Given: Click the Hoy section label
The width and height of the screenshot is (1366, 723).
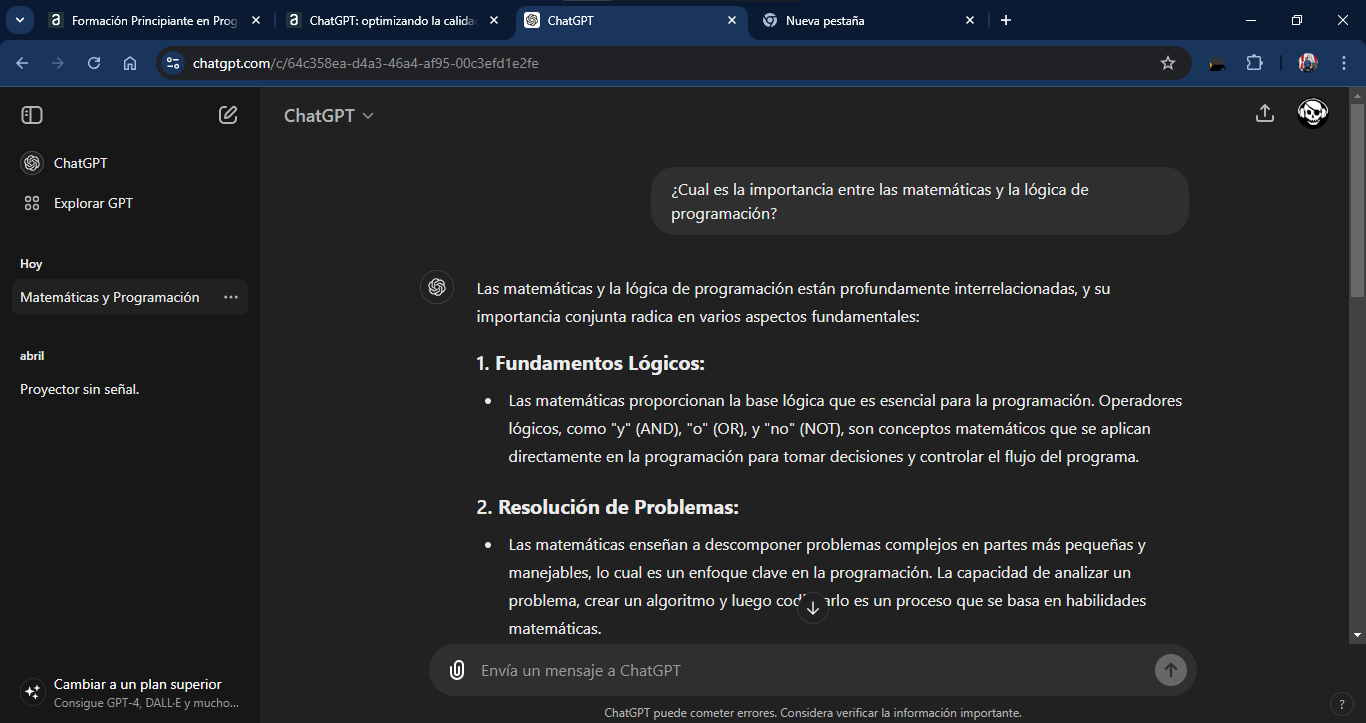Looking at the screenshot, I should pos(31,264).
